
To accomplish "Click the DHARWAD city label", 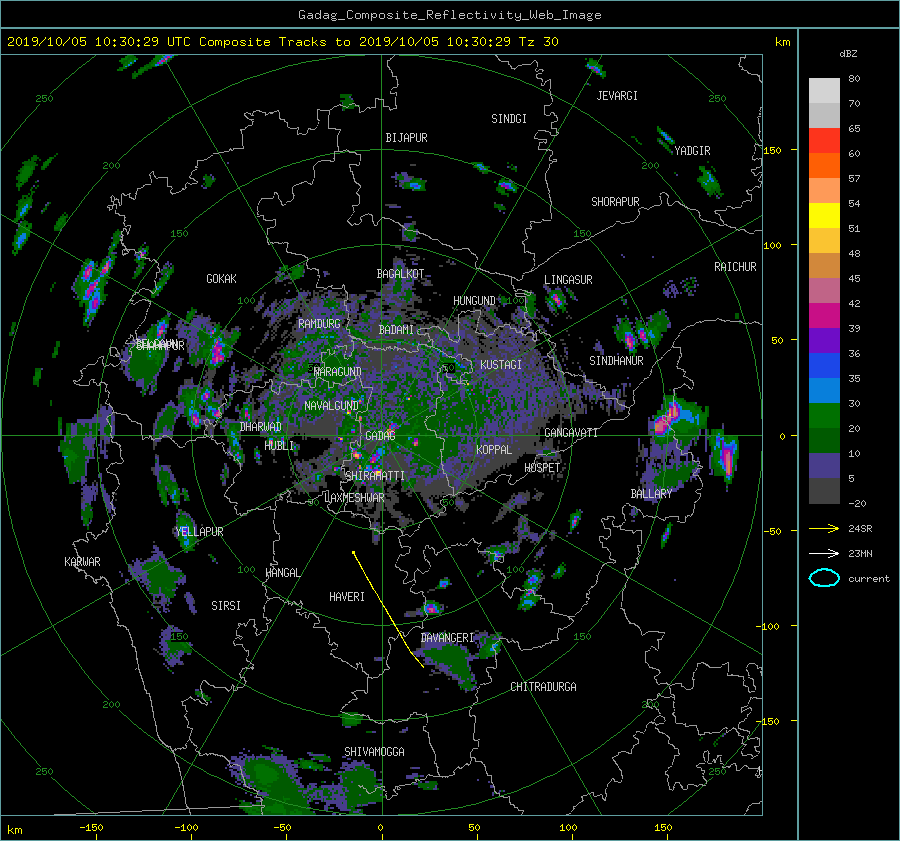I will tap(260, 427).
